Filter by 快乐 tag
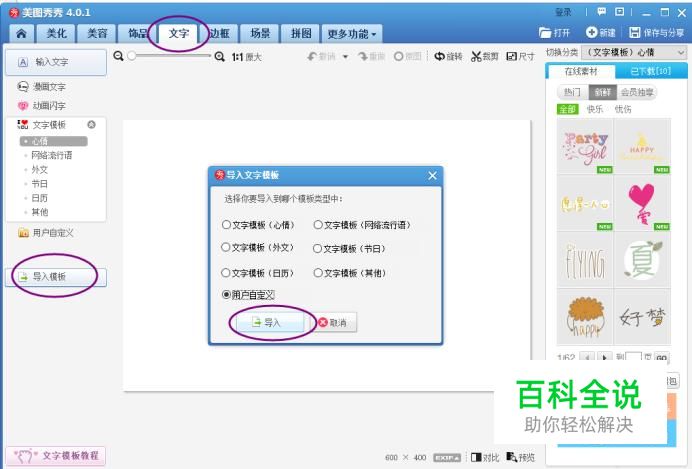692x469 pixels. click(x=595, y=109)
